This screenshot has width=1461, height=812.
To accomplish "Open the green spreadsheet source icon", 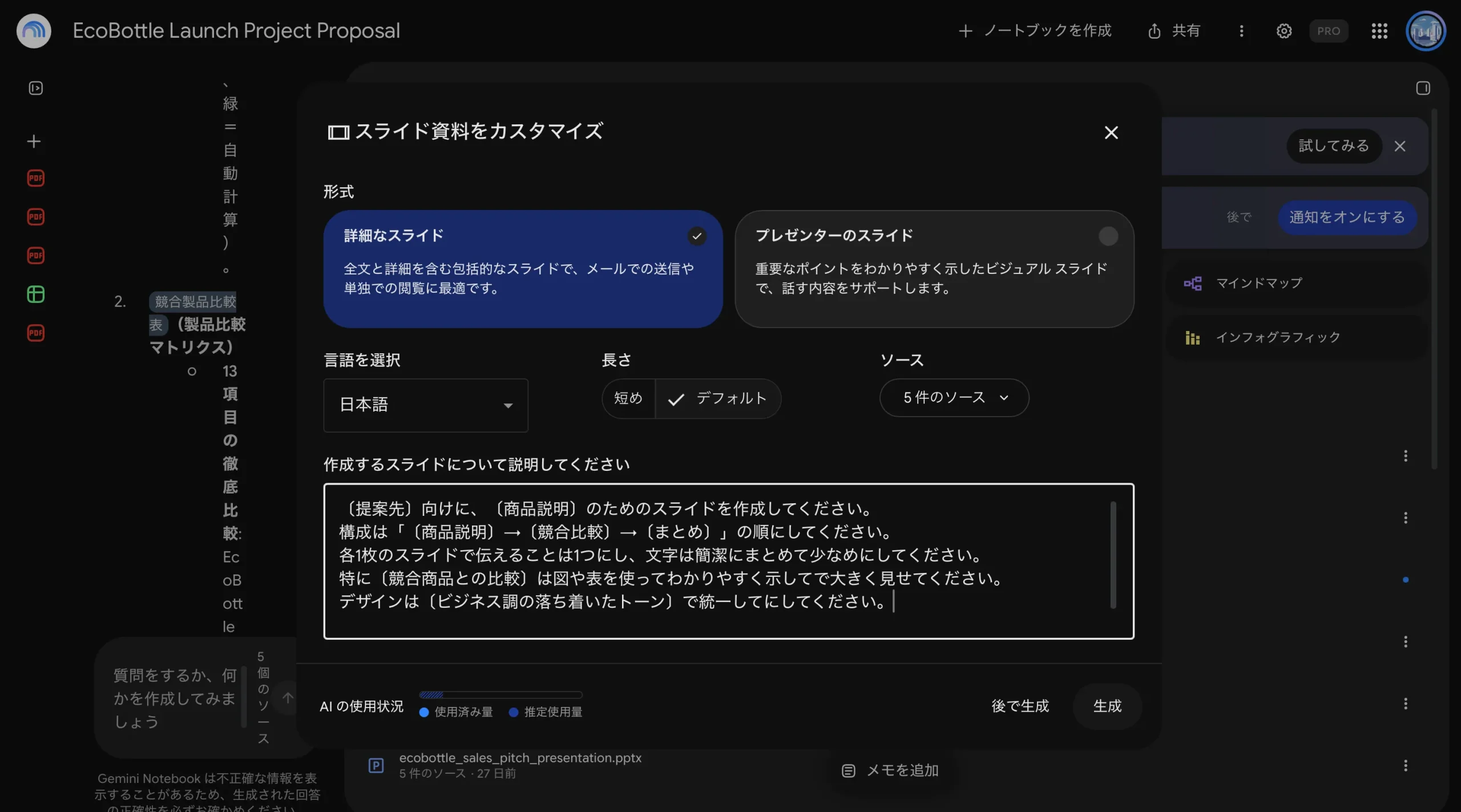I will [x=35, y=294].
